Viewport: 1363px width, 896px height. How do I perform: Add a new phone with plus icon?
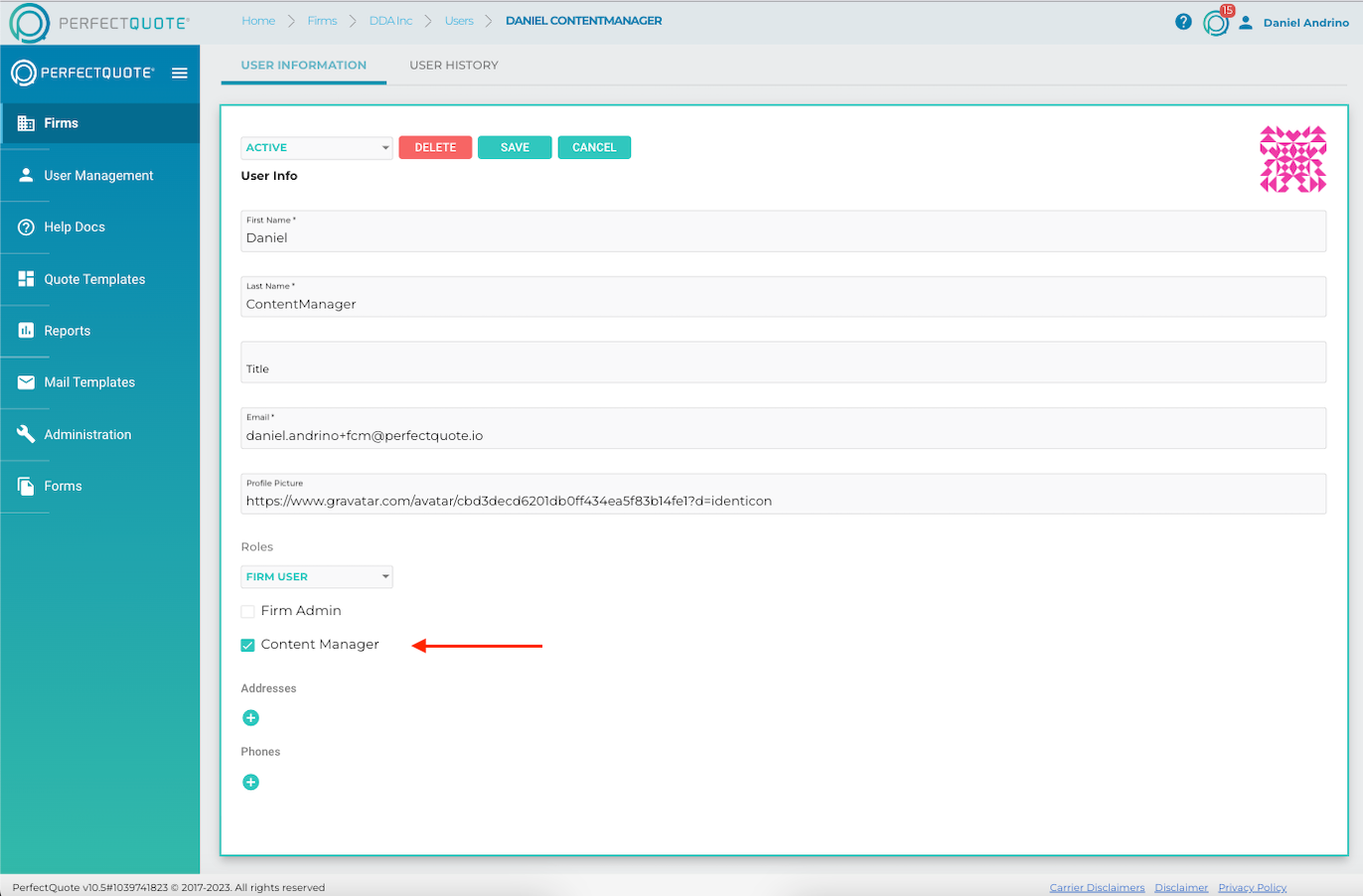[x=251, y=783]
